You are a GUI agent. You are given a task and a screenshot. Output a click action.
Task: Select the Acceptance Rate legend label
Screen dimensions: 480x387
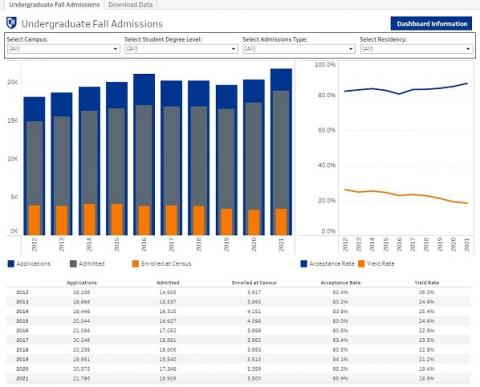tap(332, 264)
